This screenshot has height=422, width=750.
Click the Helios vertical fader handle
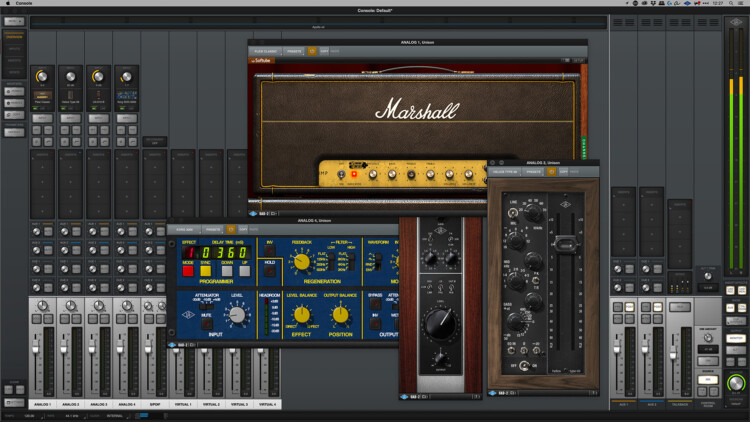click(565, 245)
